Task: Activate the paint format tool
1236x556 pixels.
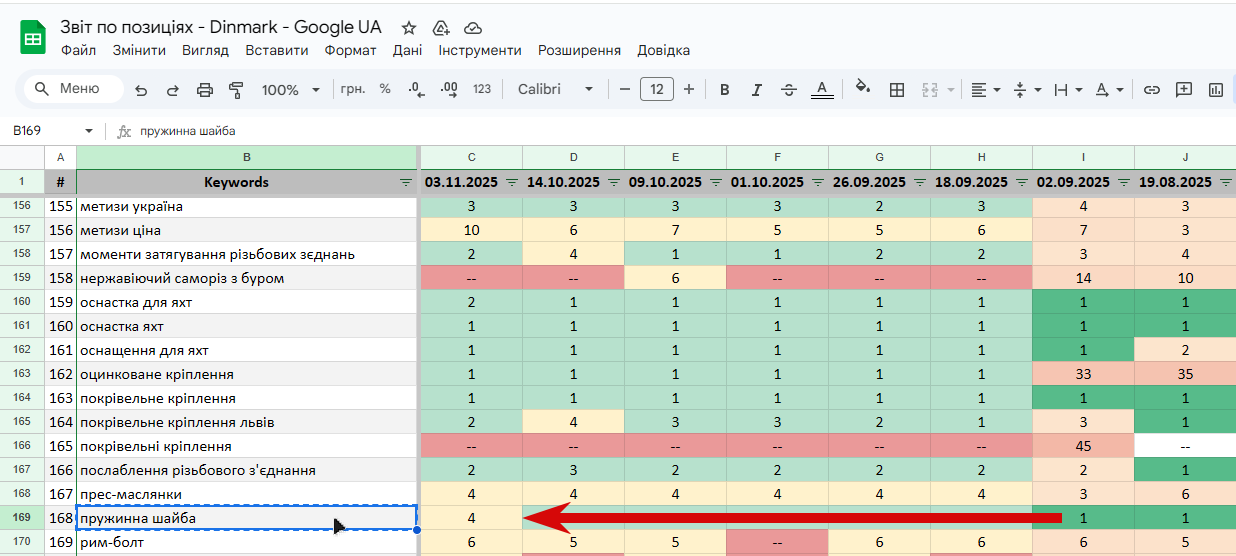Action: [237, 90]
